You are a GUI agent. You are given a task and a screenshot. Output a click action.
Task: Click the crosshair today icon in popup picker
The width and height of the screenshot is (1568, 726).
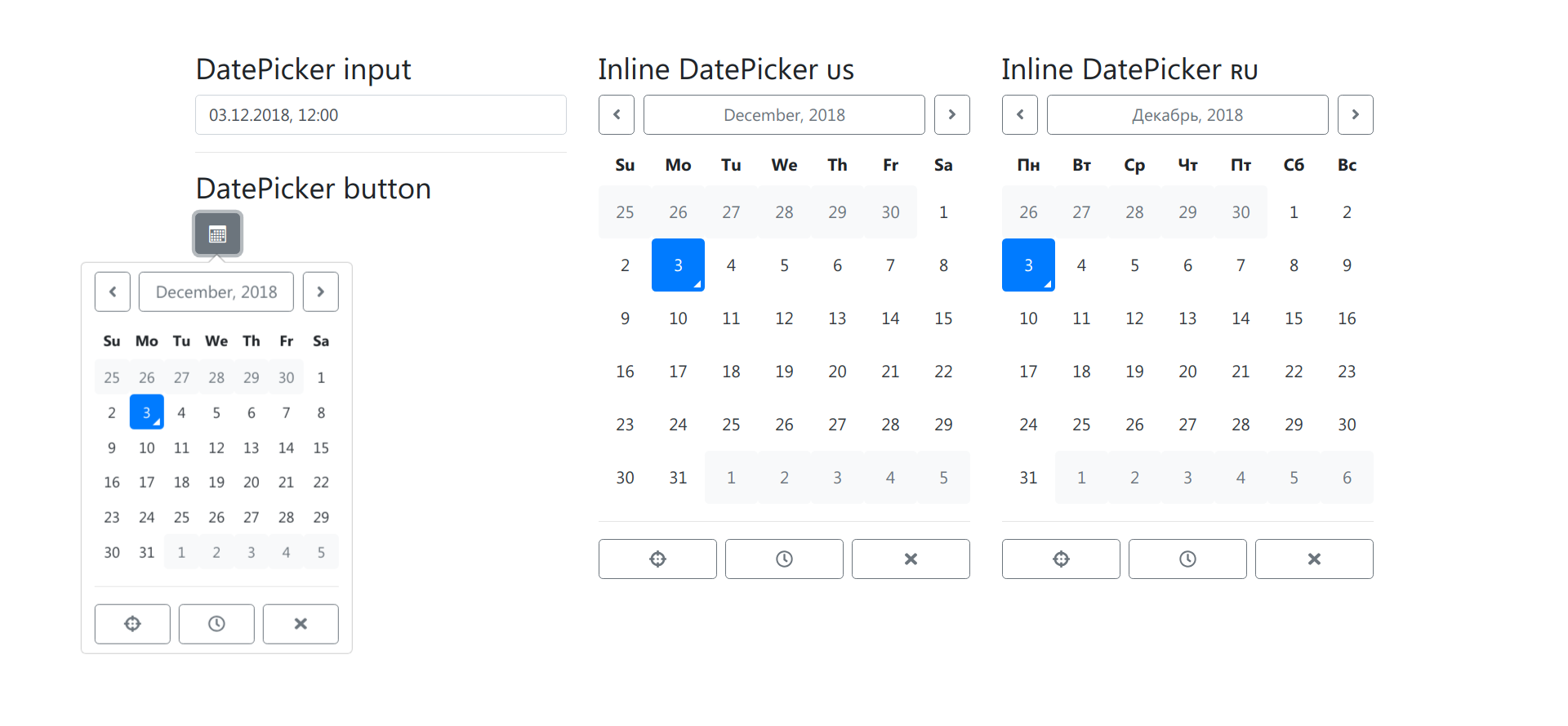[132, 624]
